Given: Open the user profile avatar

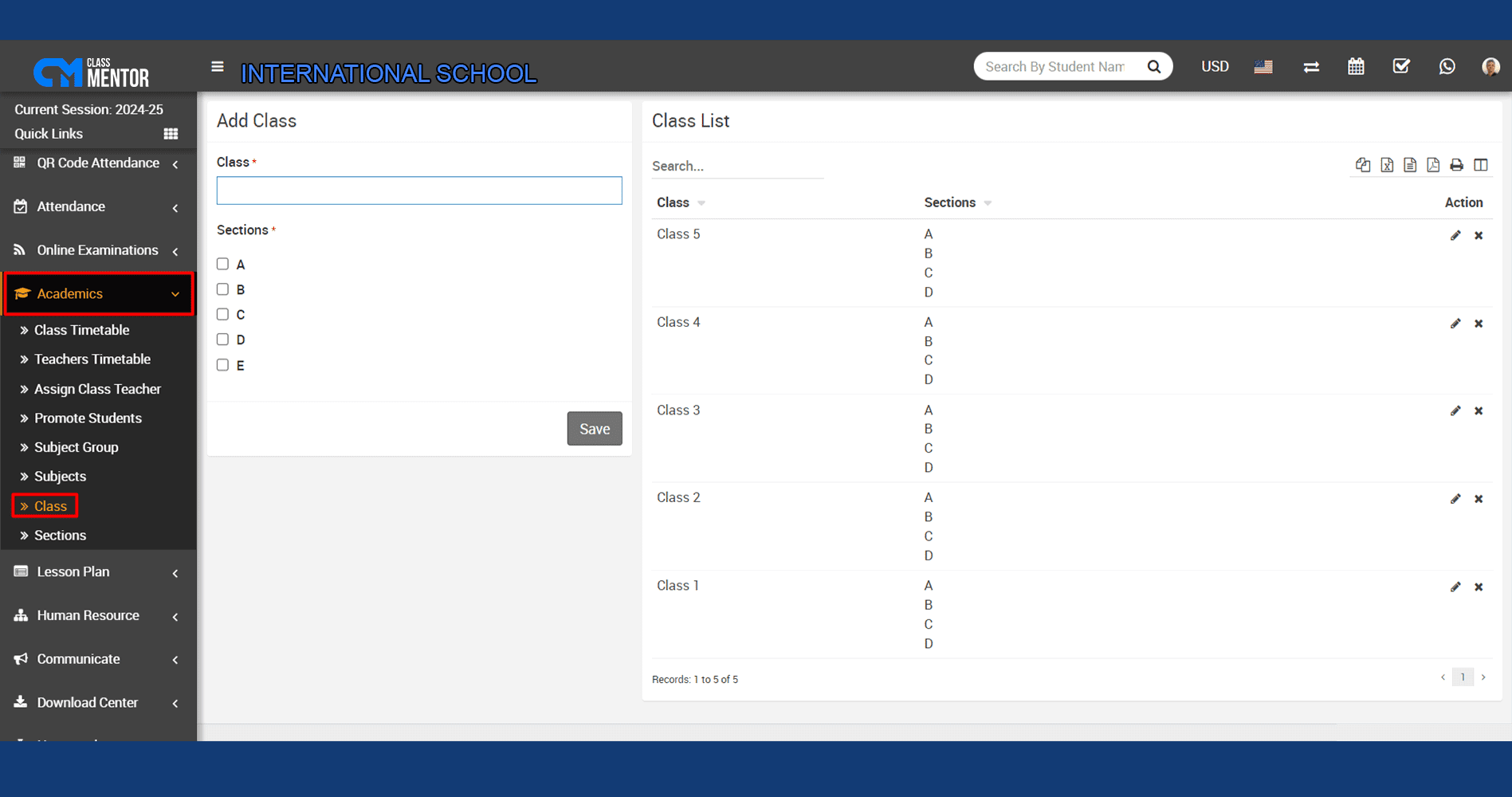Looking at the screenshot, I should [x=1490, y=66].
